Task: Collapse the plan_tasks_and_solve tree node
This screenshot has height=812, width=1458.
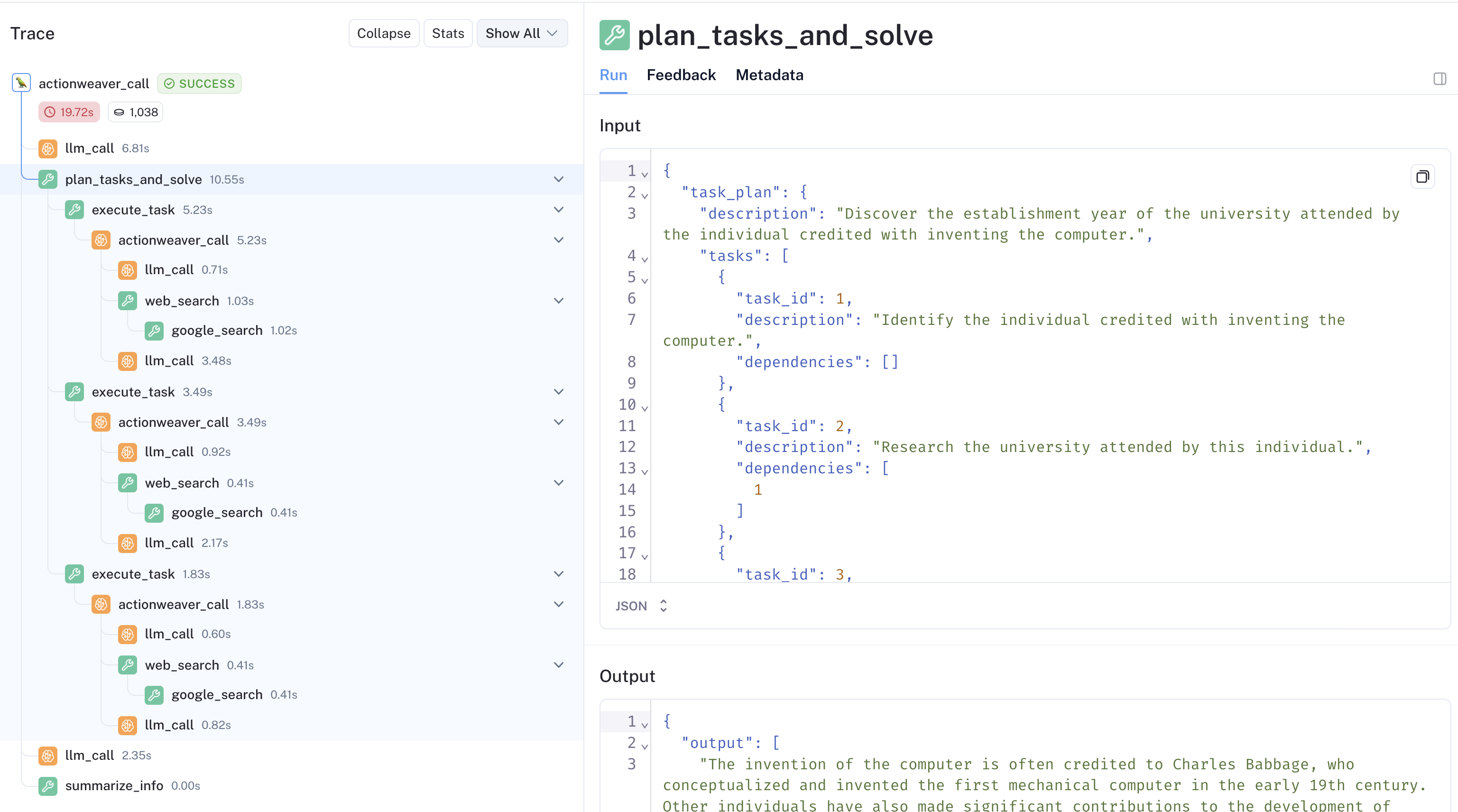Action: (559, 179)
